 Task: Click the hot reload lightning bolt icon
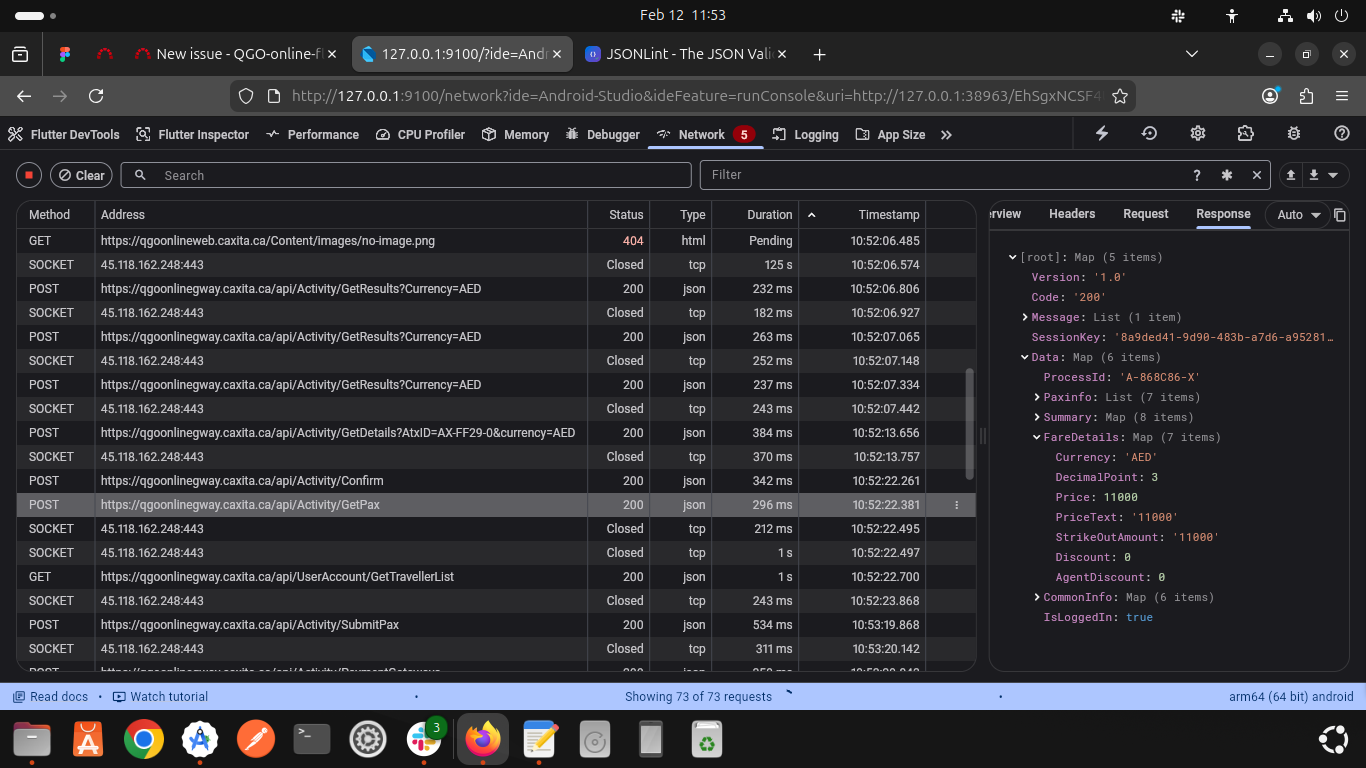click(1102, 134)
